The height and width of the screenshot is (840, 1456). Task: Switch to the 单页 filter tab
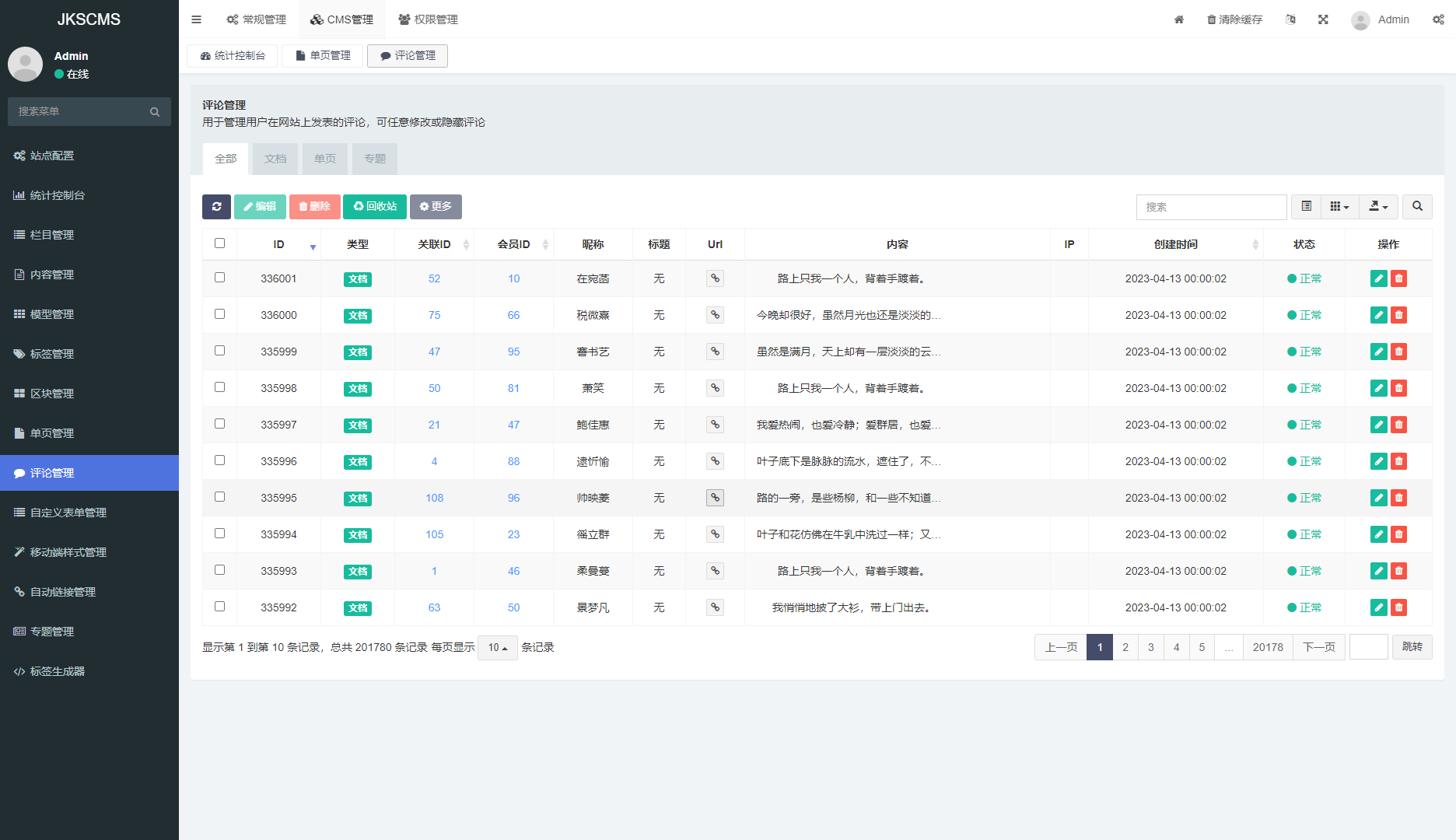click(325, 159)
